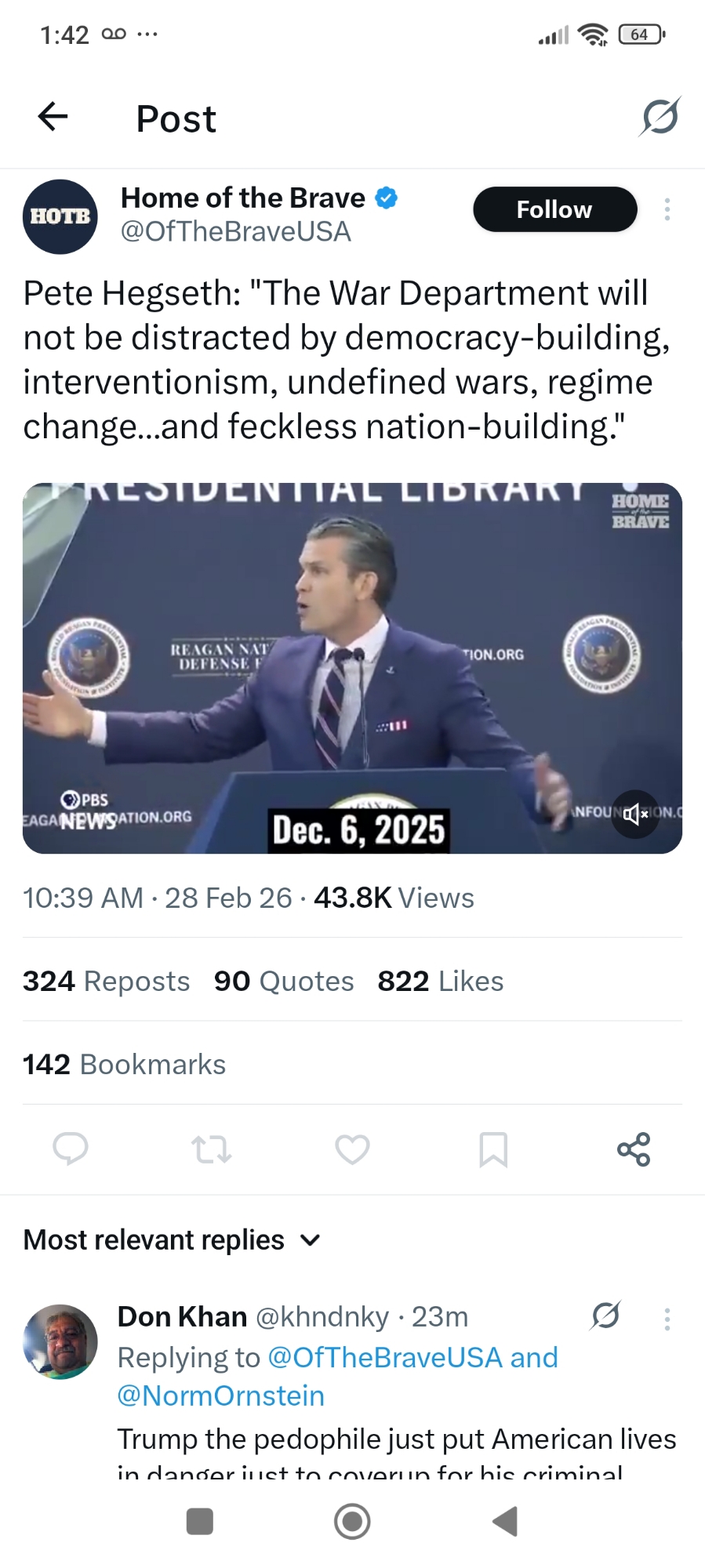Image resolution: width=705 pixels, height=1568 pixels.
Task: Tap the Grok icon in the header
Action: point(660,118)
